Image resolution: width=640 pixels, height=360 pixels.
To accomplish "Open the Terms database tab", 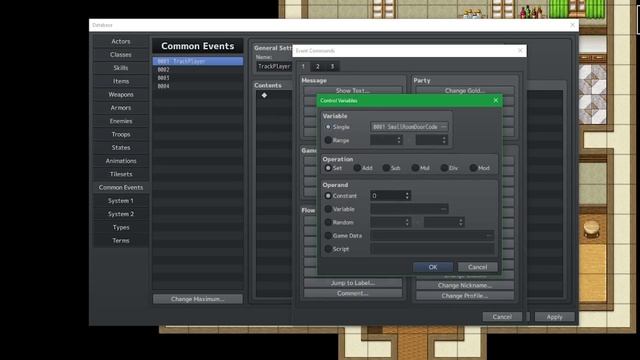I will click(121, 240).
